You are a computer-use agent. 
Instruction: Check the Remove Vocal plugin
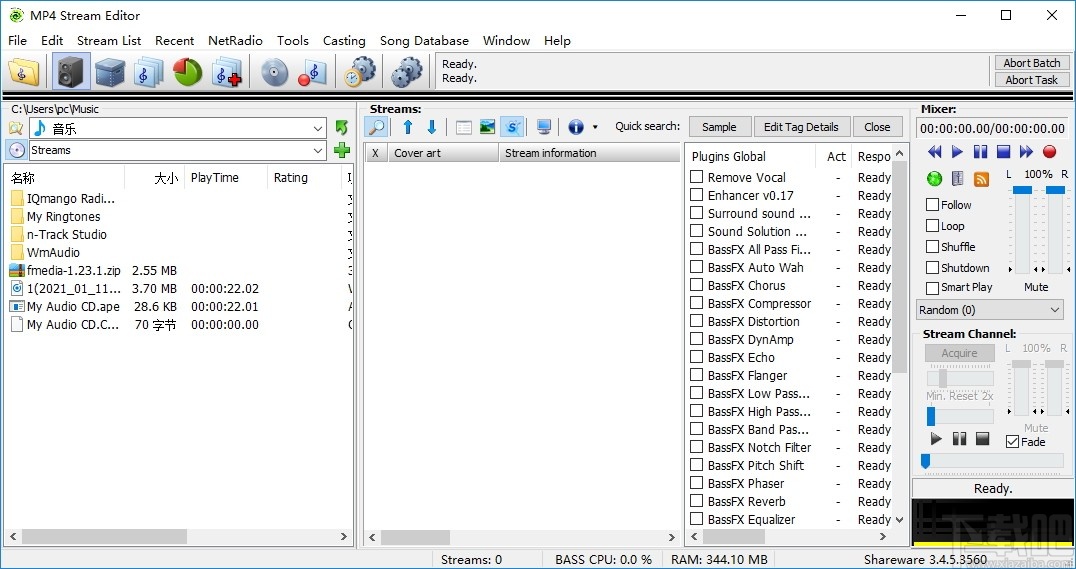[697, 177]
